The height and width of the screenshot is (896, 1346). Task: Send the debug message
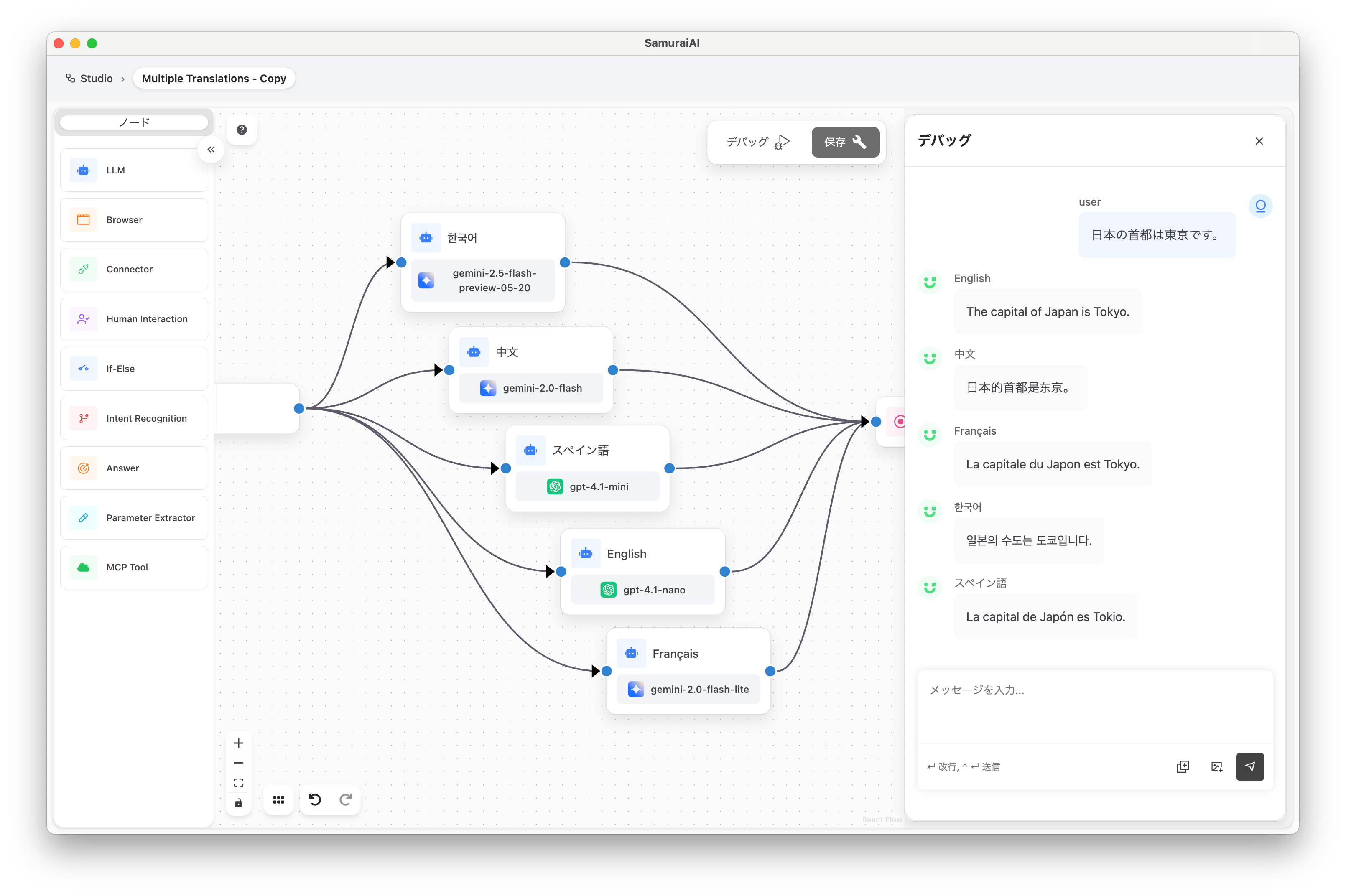1249,767
